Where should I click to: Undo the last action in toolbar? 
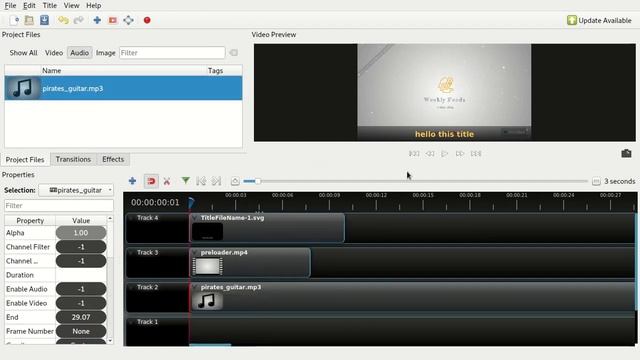pyautogui.click(x=63, y=20)
